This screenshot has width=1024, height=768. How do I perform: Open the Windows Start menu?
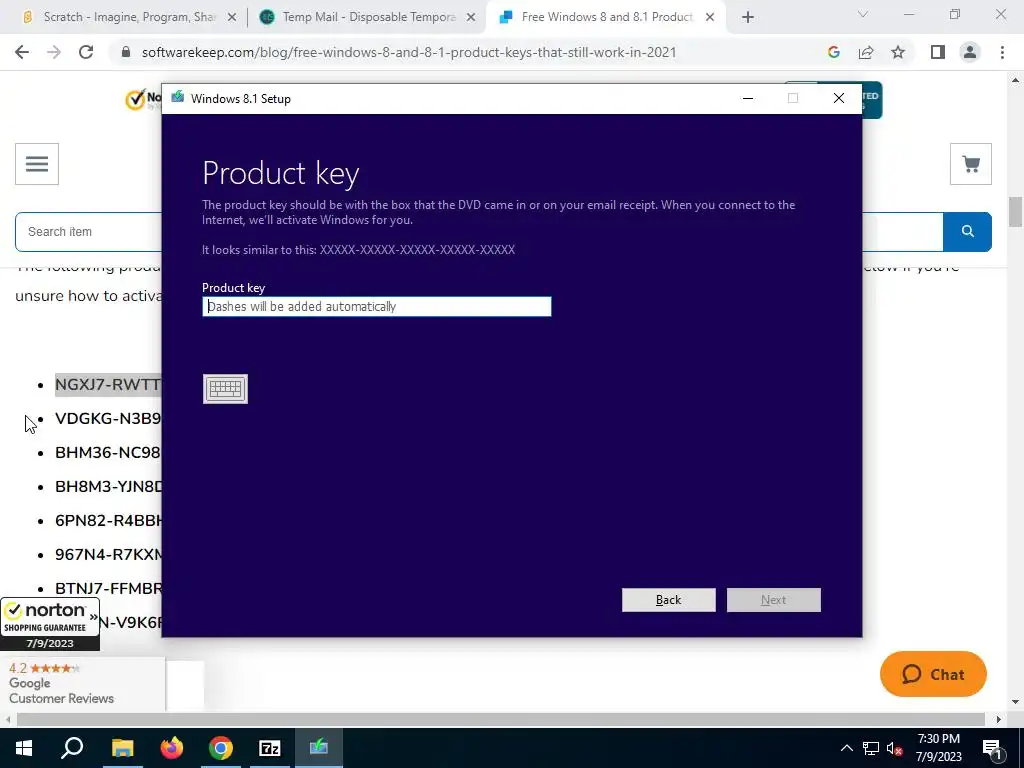[x=24, y=748]
